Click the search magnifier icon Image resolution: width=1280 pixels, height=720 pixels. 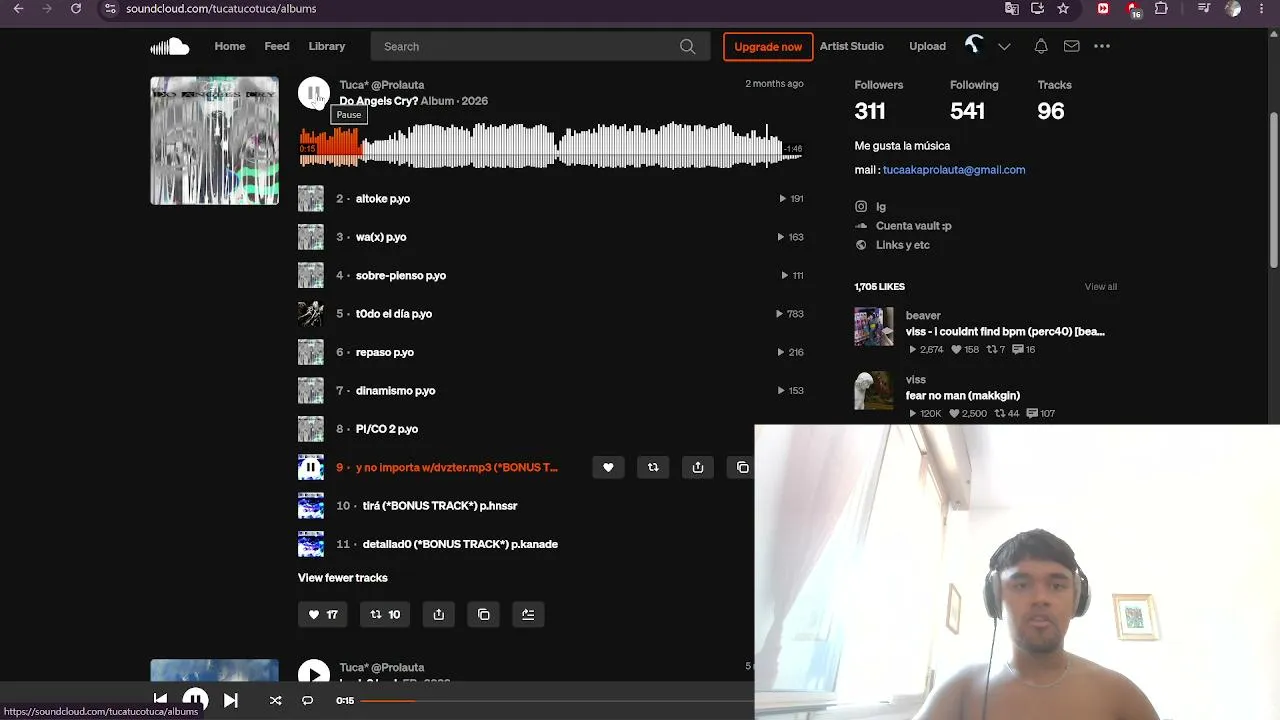(x=688, y=46)
